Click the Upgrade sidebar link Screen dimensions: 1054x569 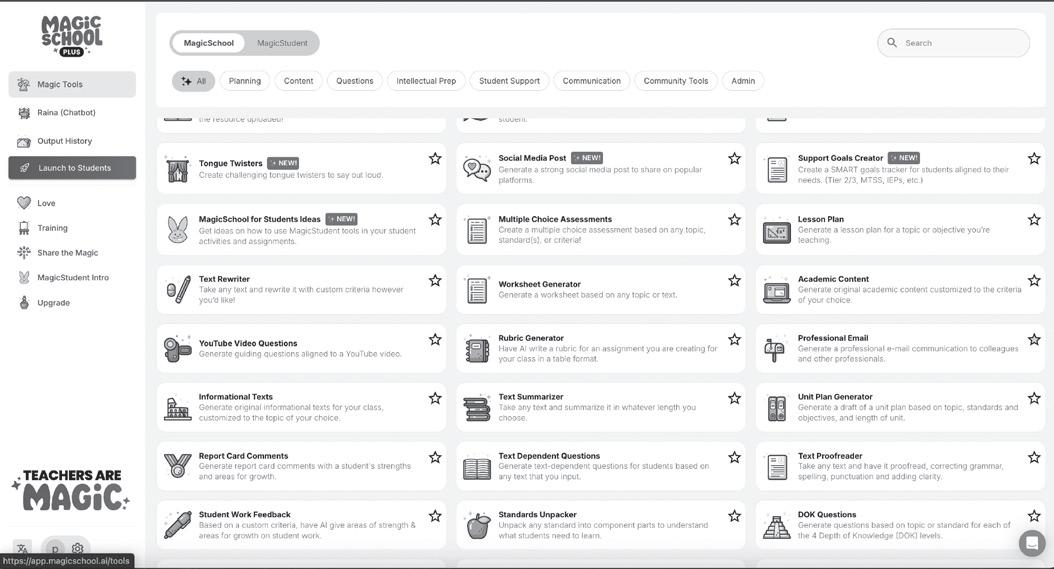pos(72,303)
